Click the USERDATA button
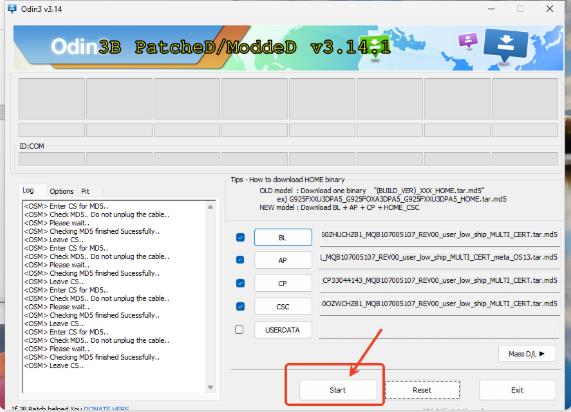The width and height of the screenshot is (571, 412). click(x=283, y=330)
